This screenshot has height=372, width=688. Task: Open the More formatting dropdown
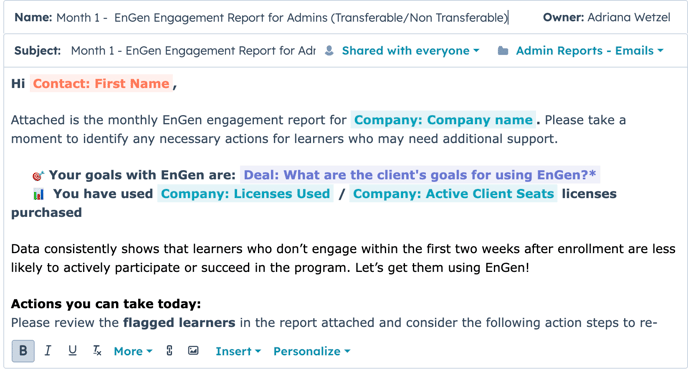[x=133, y=351]
